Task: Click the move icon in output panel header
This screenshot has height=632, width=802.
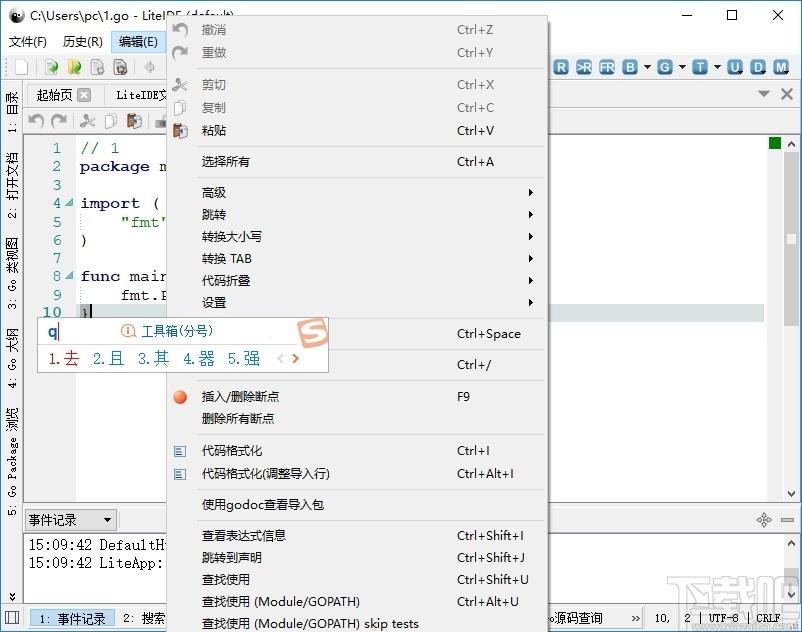Action: (x=764, y=520)
